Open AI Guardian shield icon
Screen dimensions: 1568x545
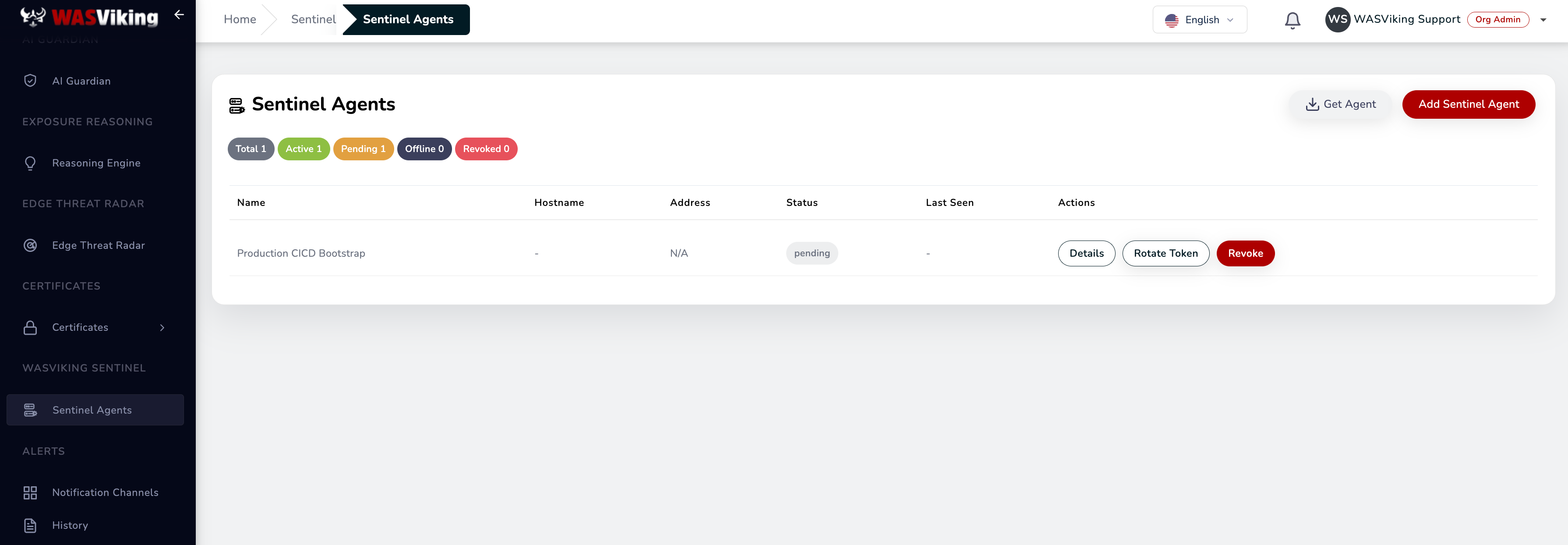pos(30,81)
